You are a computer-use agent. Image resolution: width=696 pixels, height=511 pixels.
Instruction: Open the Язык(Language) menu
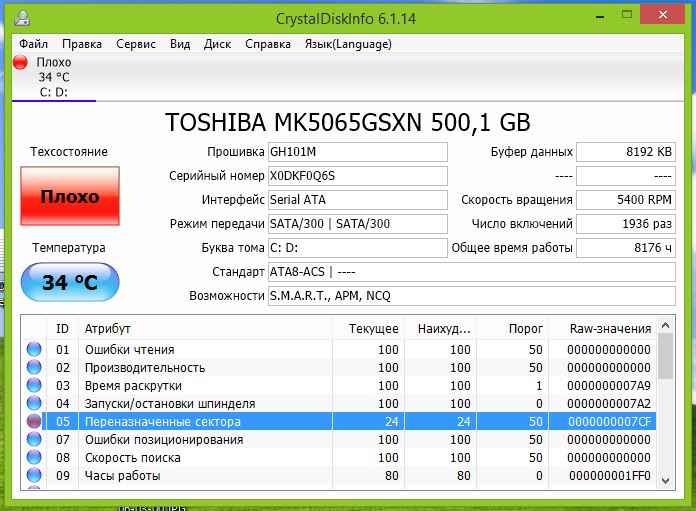(x=347, y=44)
